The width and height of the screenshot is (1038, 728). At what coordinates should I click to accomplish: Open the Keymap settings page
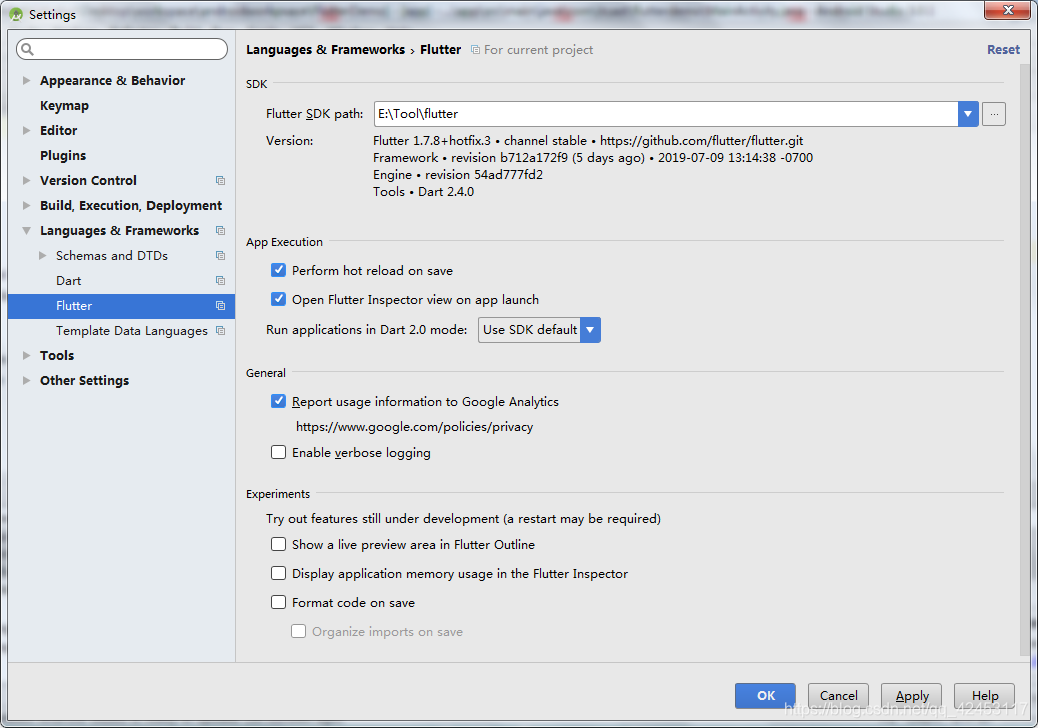point(64,106)
